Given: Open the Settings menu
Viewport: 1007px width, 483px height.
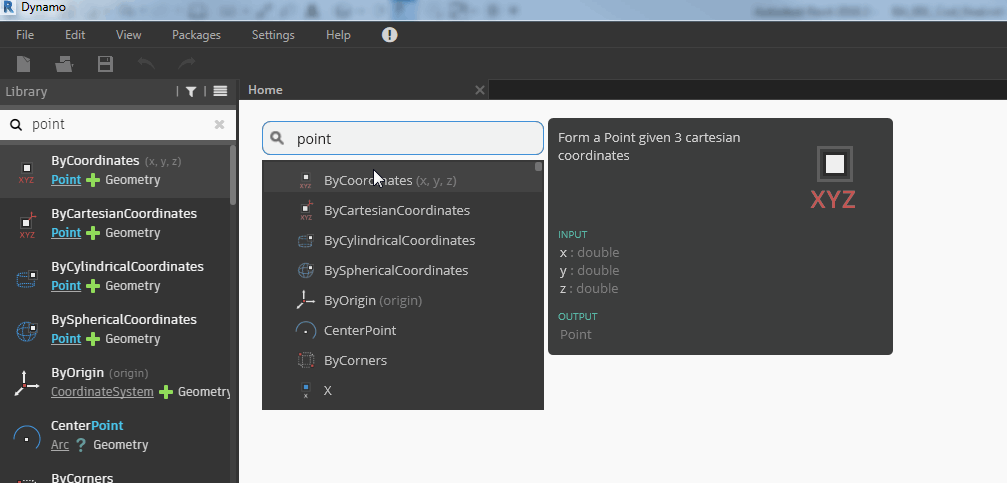Looking at the screenshot, I should pyautogui.click(x=273, y=35).
